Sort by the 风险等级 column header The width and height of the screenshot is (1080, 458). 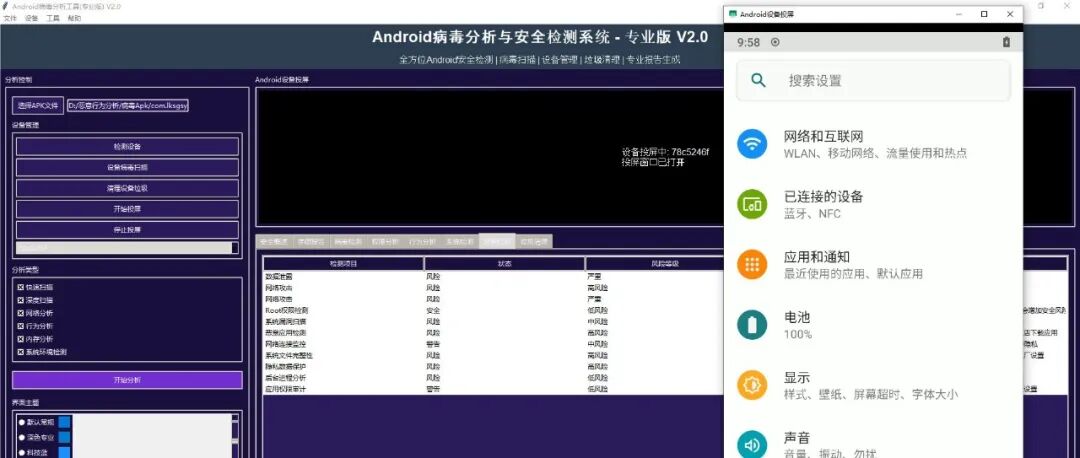[654, 264]
